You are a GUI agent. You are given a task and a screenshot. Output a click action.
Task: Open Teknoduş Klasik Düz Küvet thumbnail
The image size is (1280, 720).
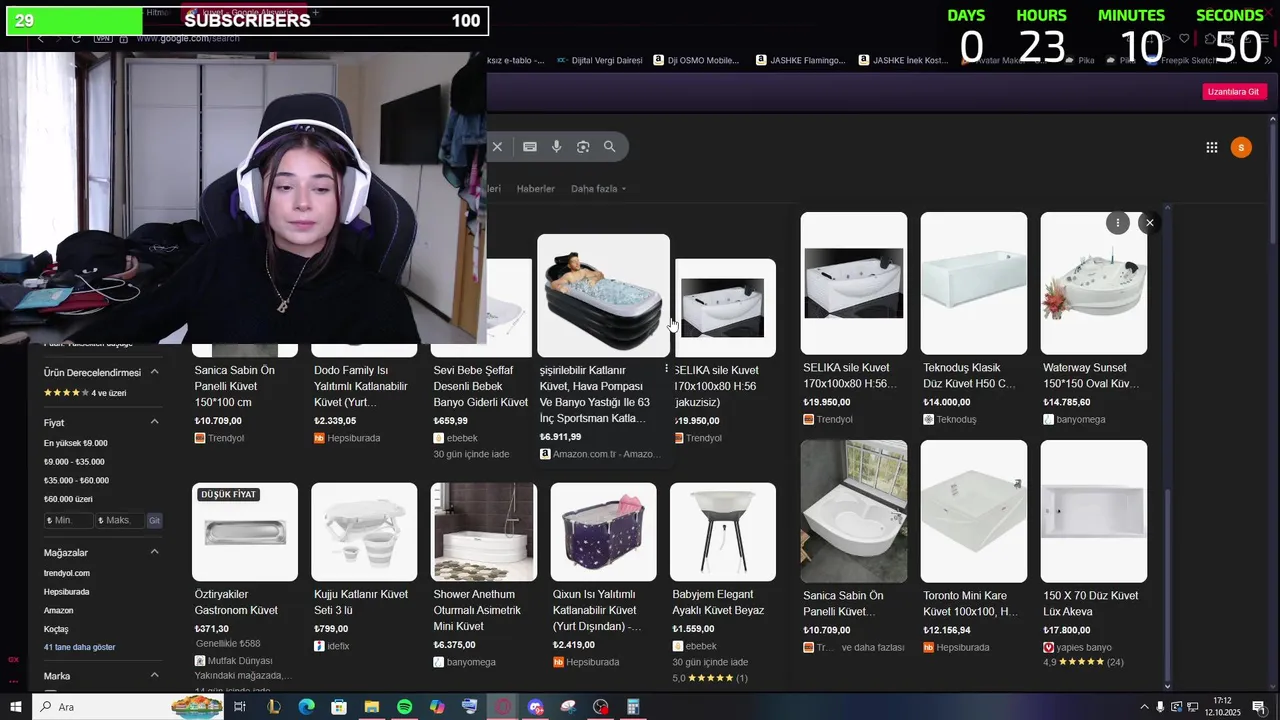974,283
